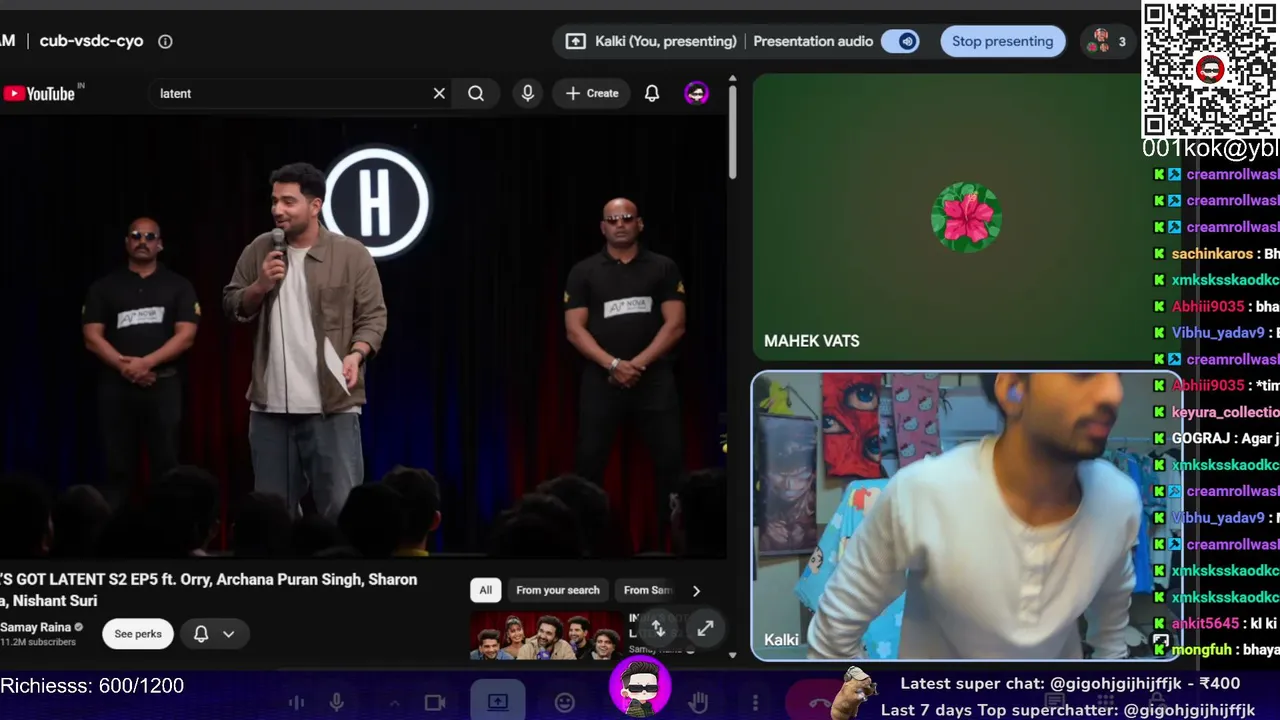Click the 'Richiesss: 600/1200' goal text
This screenshot has height=720, width=1280.
pos(92,686)
